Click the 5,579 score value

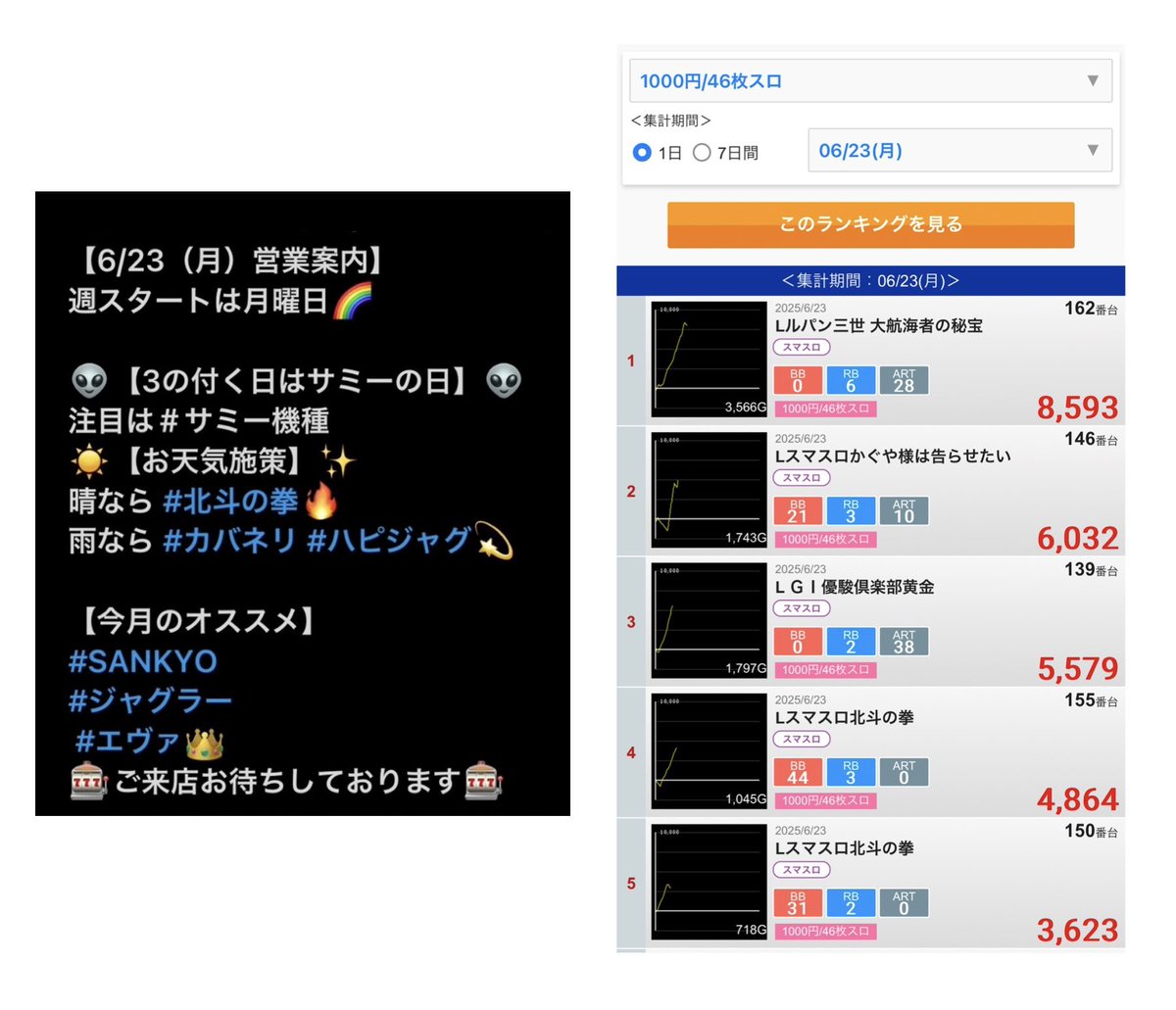coord(1078,669)
